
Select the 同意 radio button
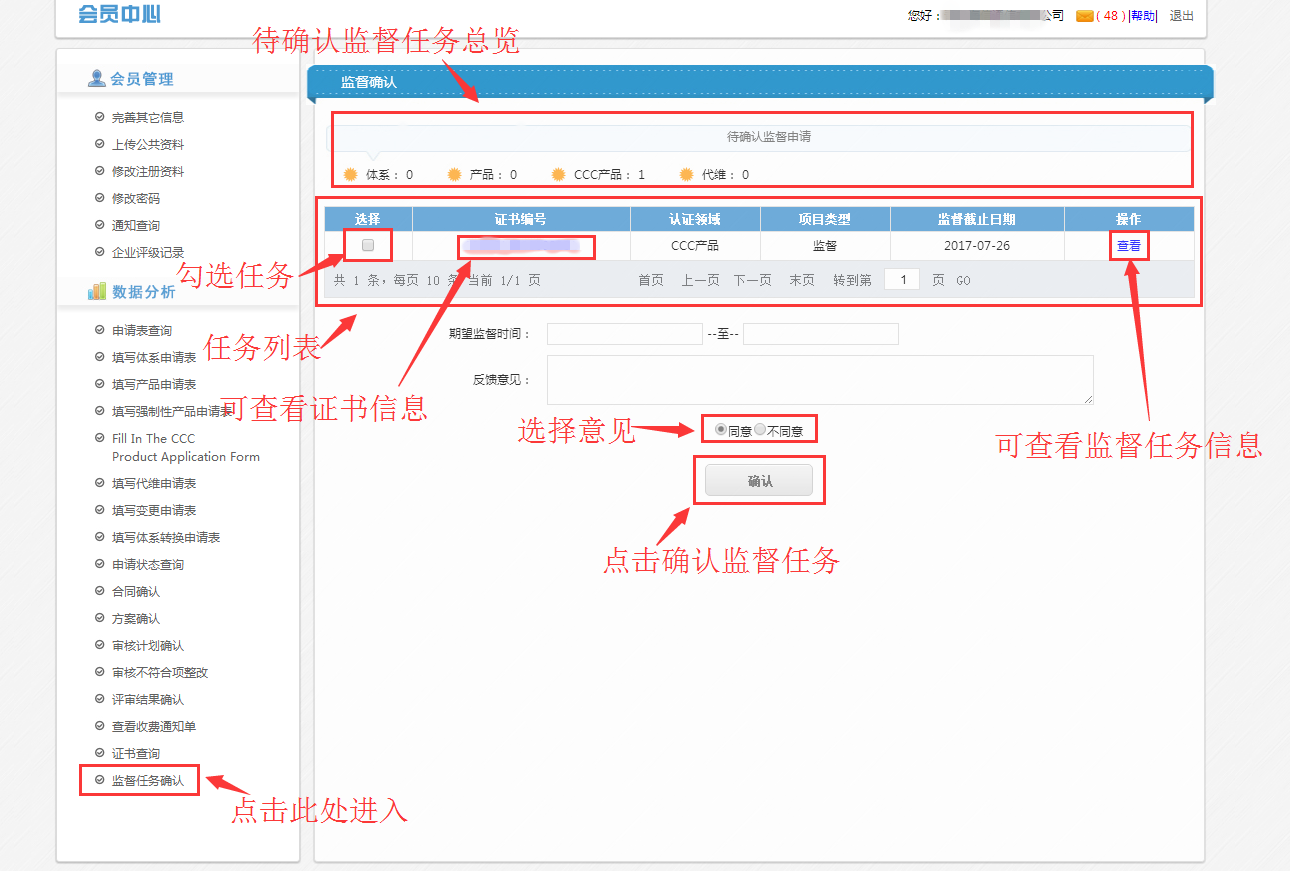pyautogui.click(x=721, y=430)
